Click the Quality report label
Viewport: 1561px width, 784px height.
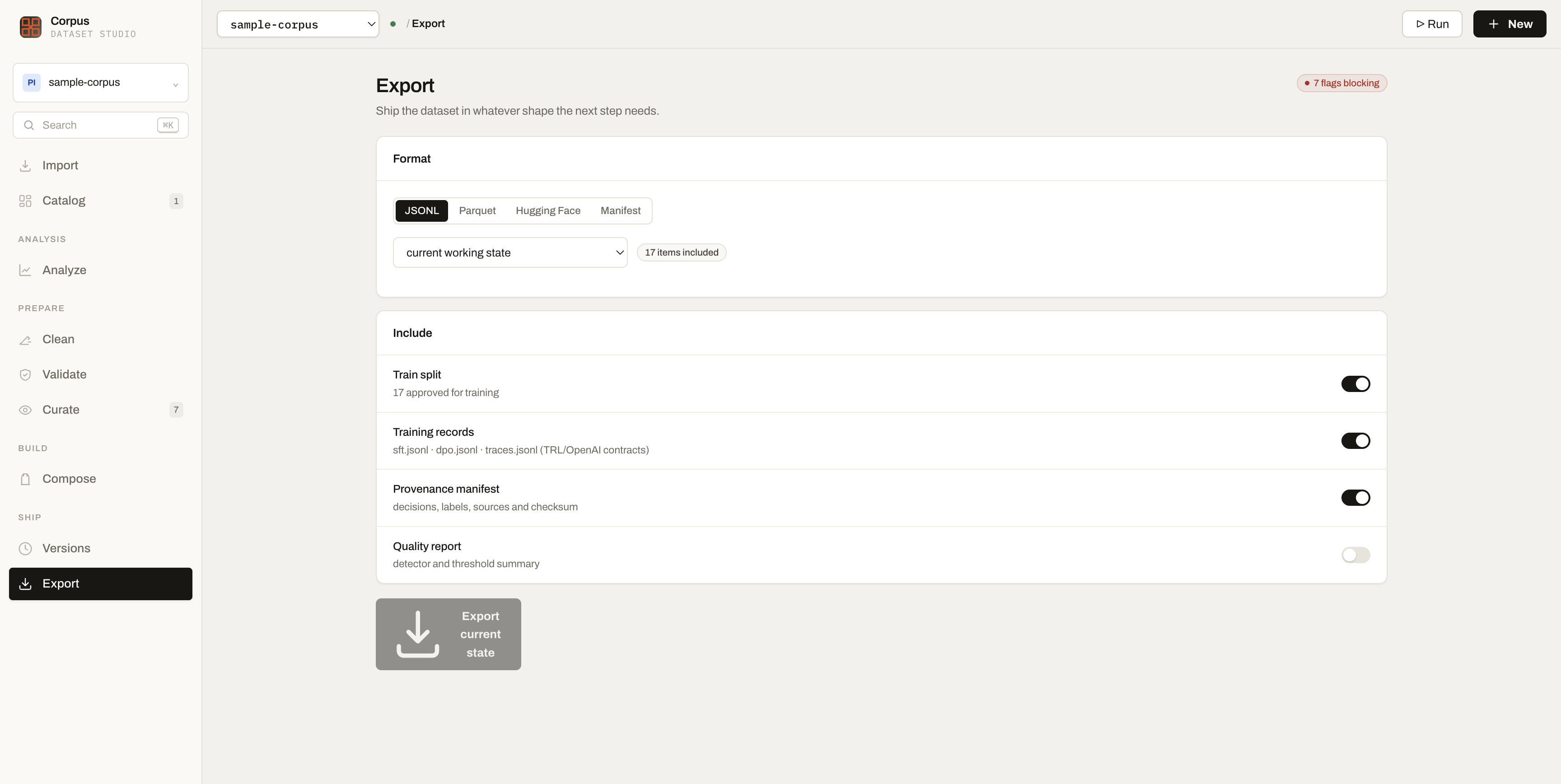[x=426, y=546]
